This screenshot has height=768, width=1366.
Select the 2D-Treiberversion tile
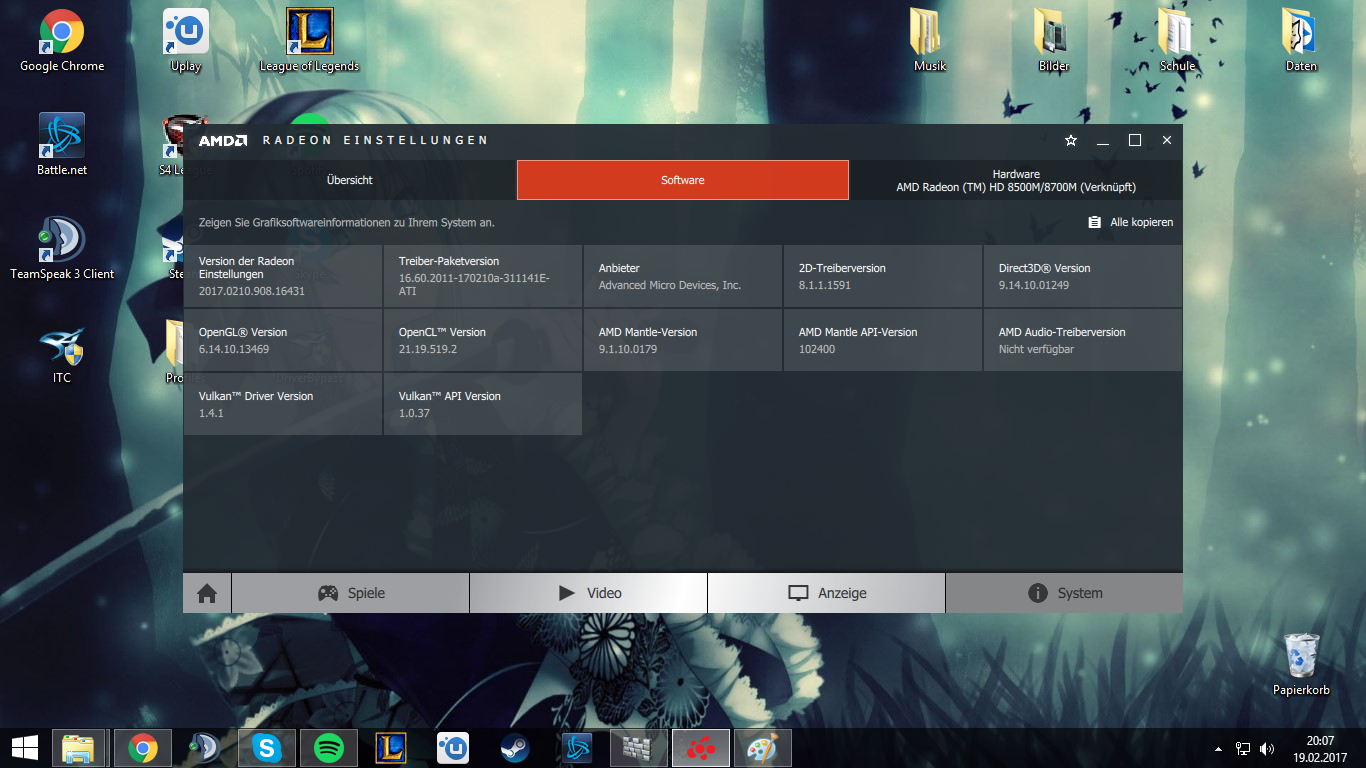click(883, 276)
